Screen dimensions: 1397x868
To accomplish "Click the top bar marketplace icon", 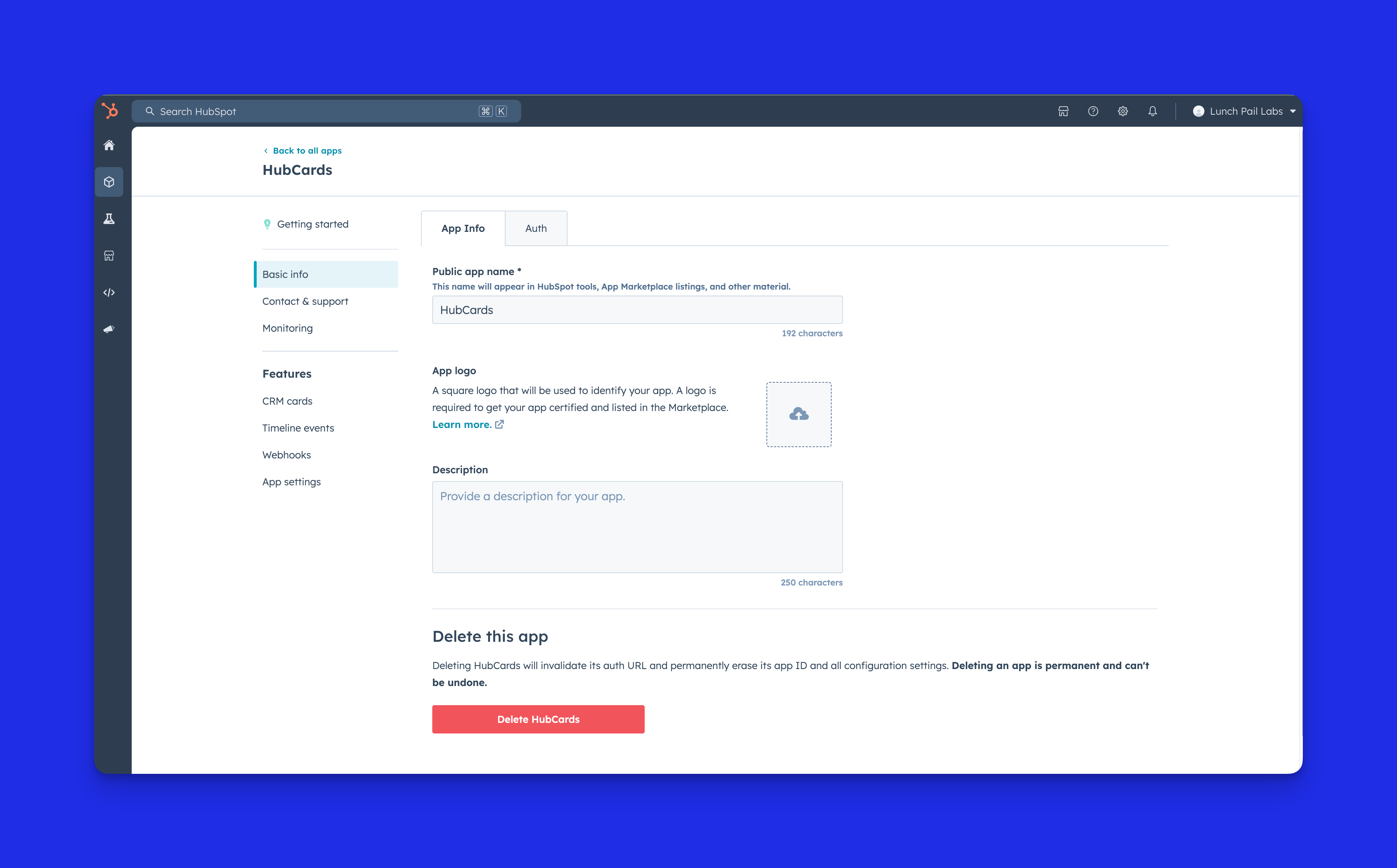I will (x=1063, y=112).
